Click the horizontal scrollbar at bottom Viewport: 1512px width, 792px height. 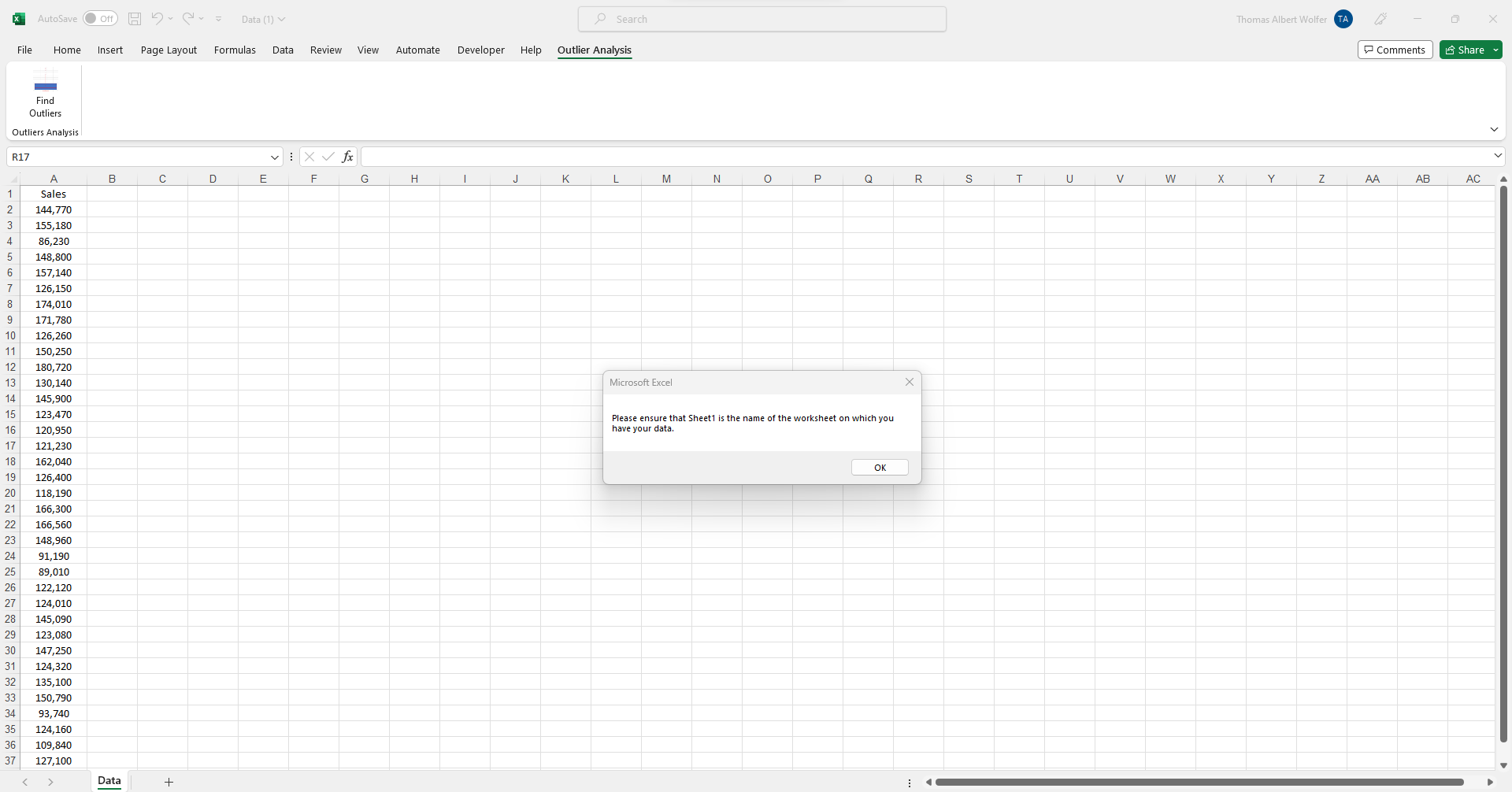(x=1199, y=783)
